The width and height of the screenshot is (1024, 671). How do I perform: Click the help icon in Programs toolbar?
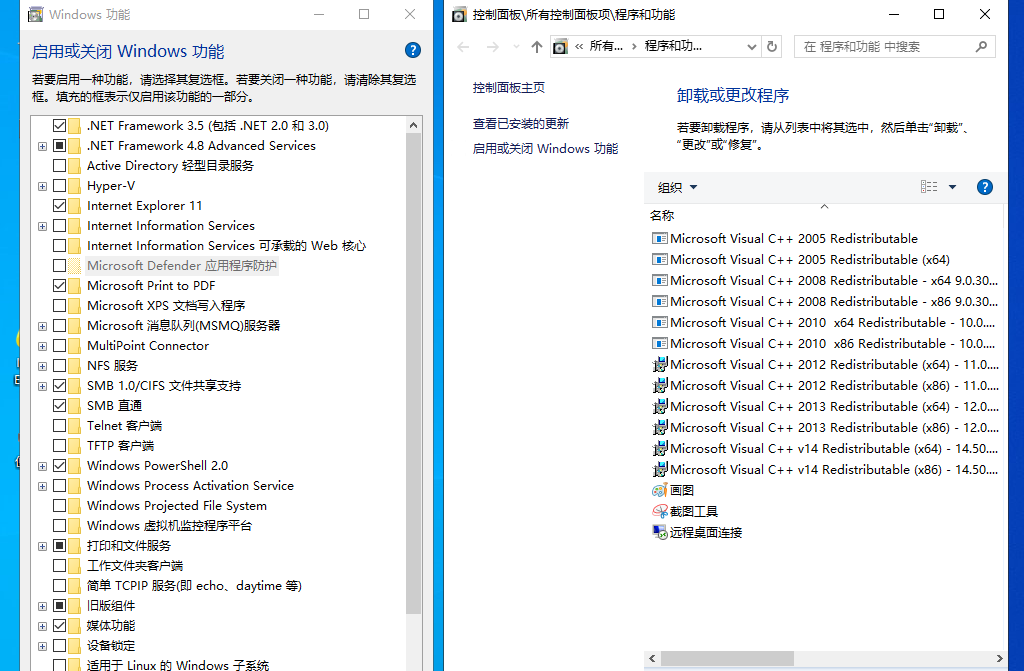pyautogui.click(x=985, y=188)
